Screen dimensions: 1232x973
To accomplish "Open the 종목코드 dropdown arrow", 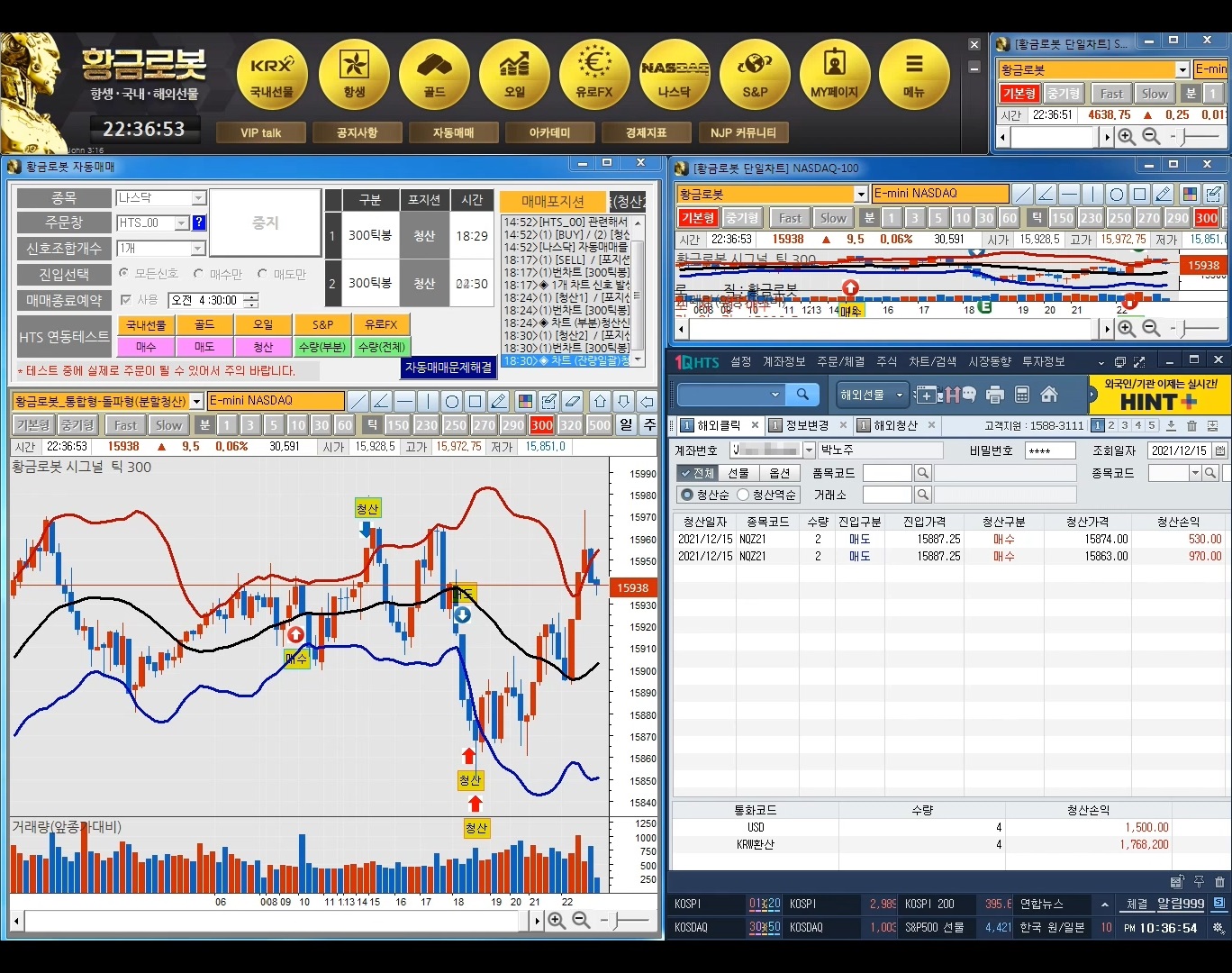I will point(1195,473).
